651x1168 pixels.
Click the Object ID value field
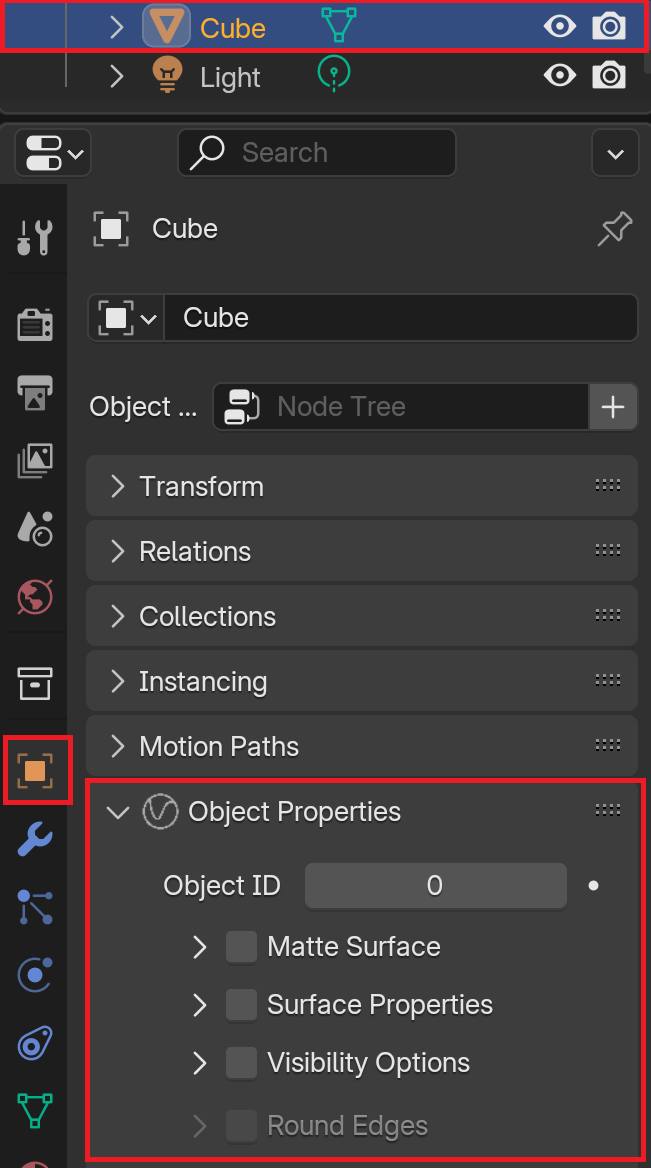click(x=436, y=886)
